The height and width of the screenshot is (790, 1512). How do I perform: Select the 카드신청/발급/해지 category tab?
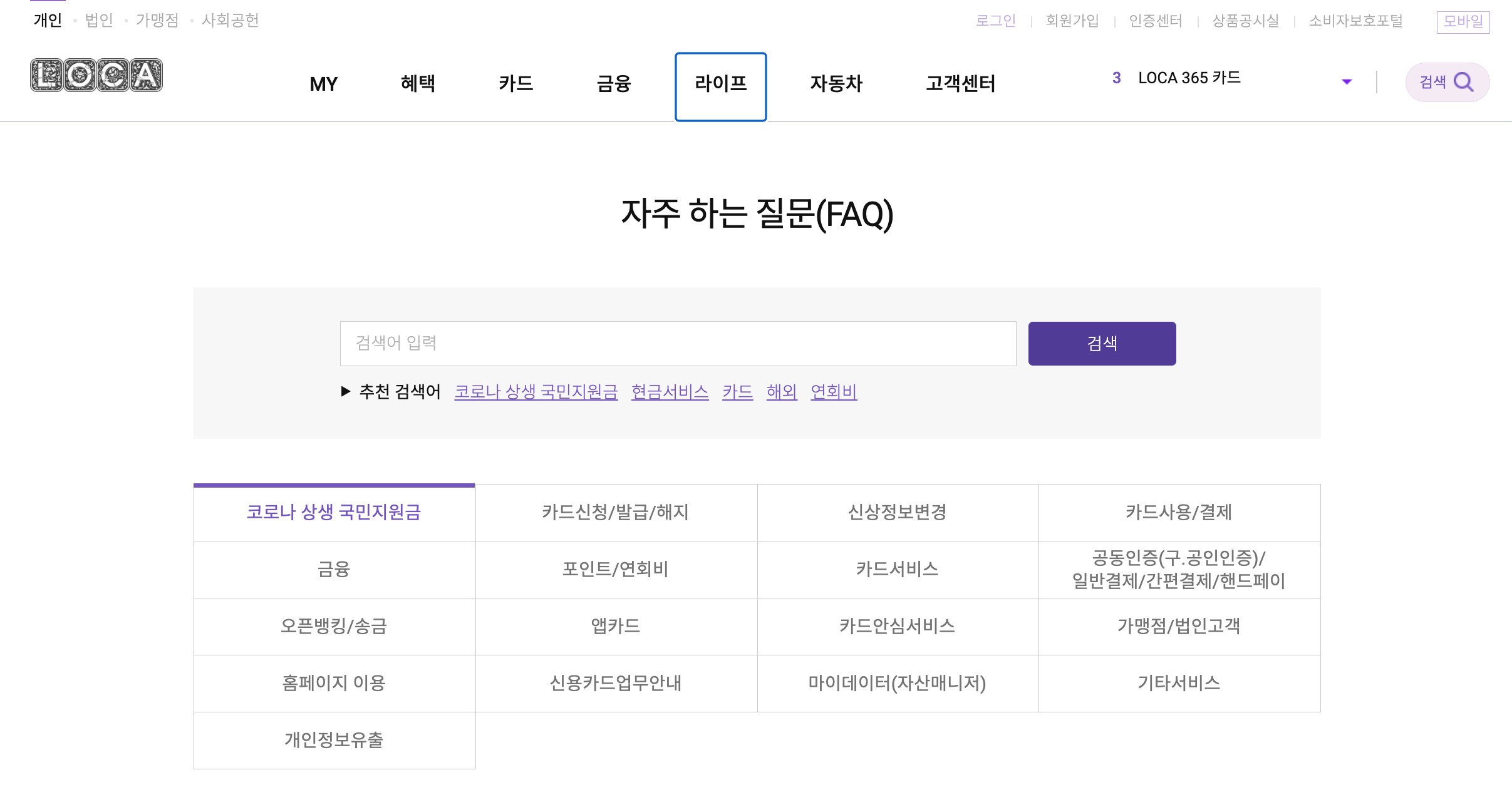pyautogui.click(x=616, y=512)
